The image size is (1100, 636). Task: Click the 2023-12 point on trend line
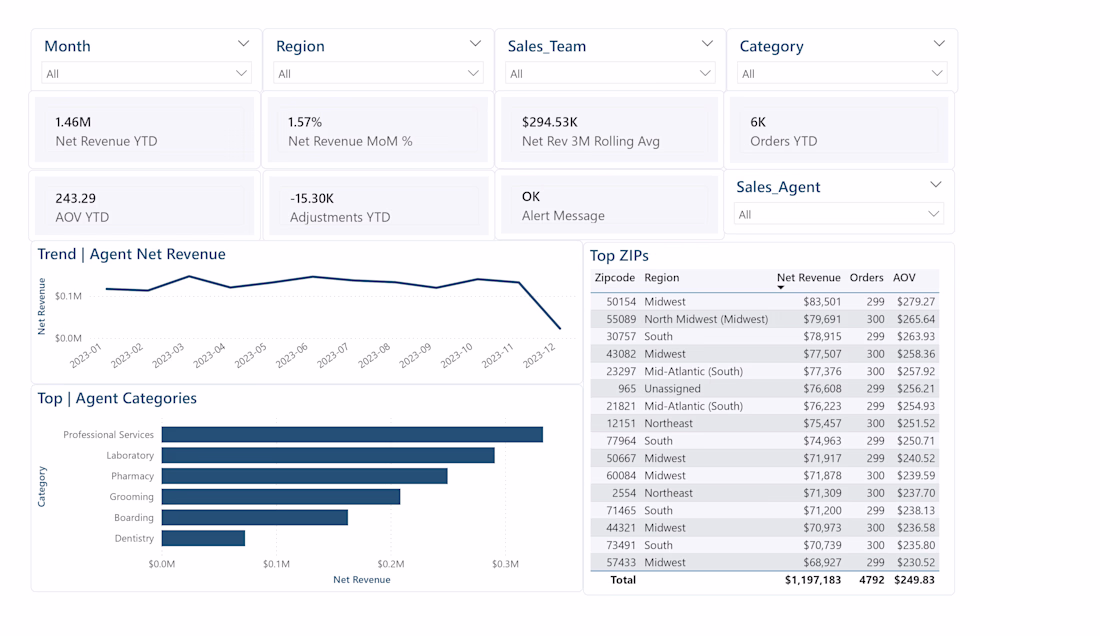click(560, 328)
